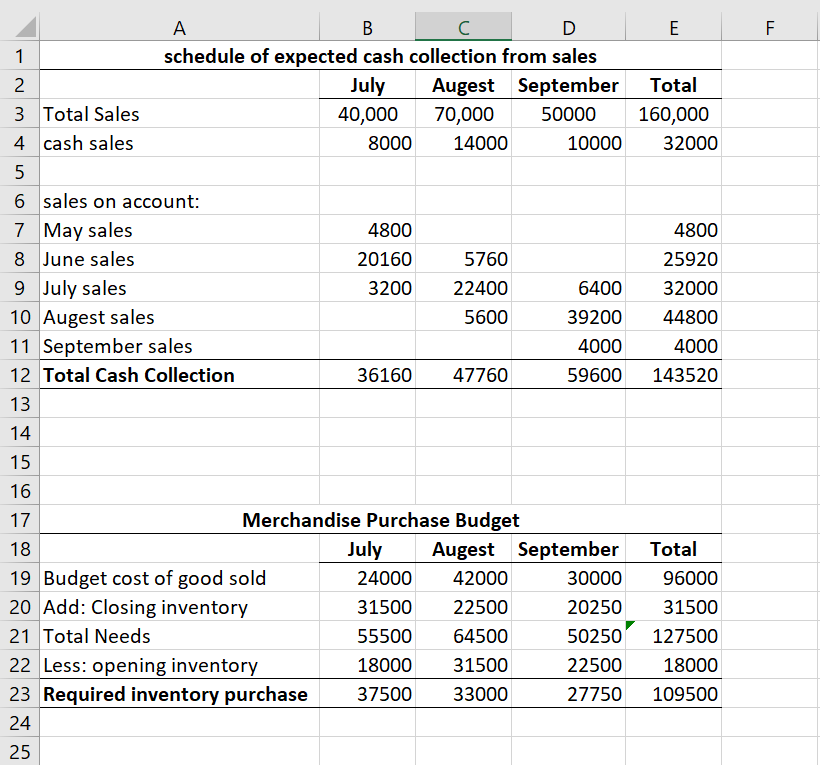Select row 12 header
Screen dimensions: 820x765
pyautogui.click(x=19, y=375)
